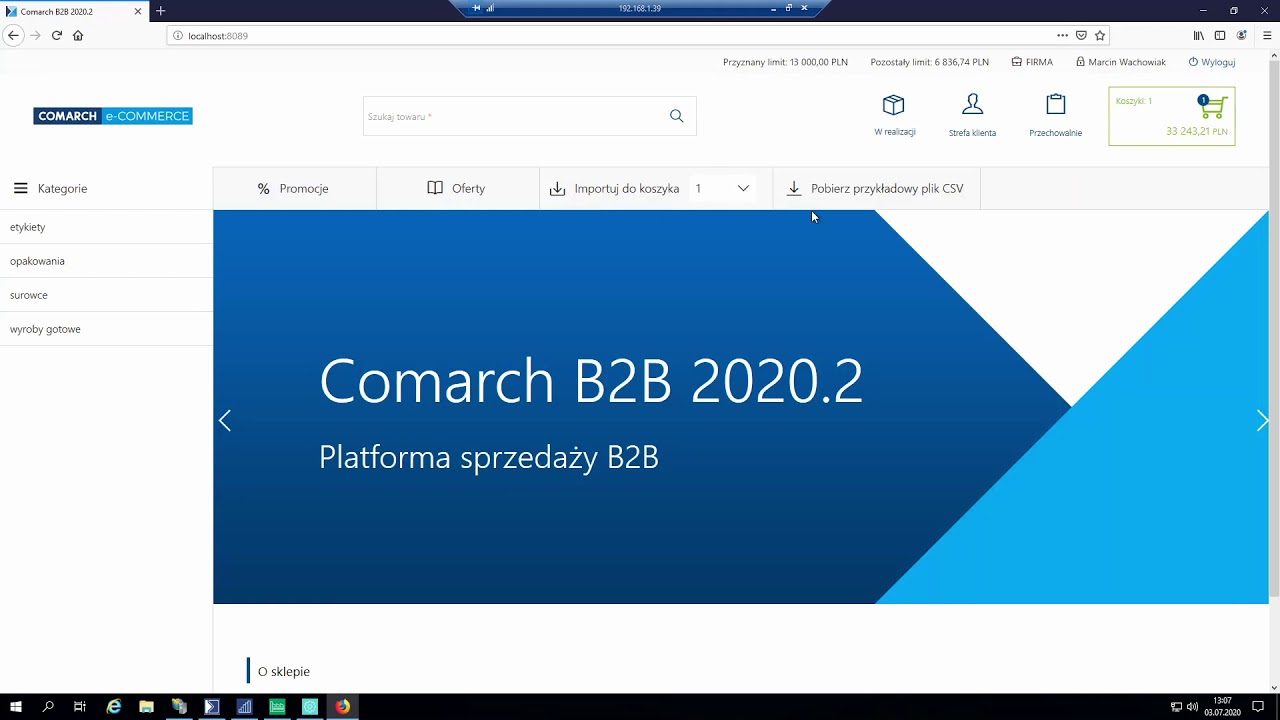
Task: Open Windows taskbar search
Action: point(47,707)
